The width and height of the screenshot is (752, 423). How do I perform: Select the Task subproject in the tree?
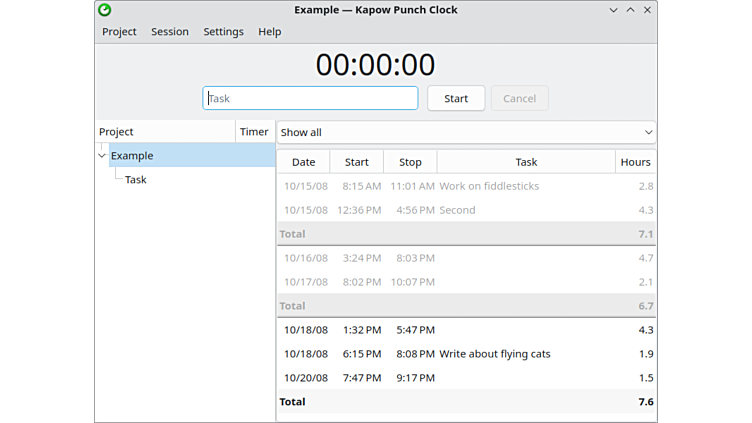136,180
